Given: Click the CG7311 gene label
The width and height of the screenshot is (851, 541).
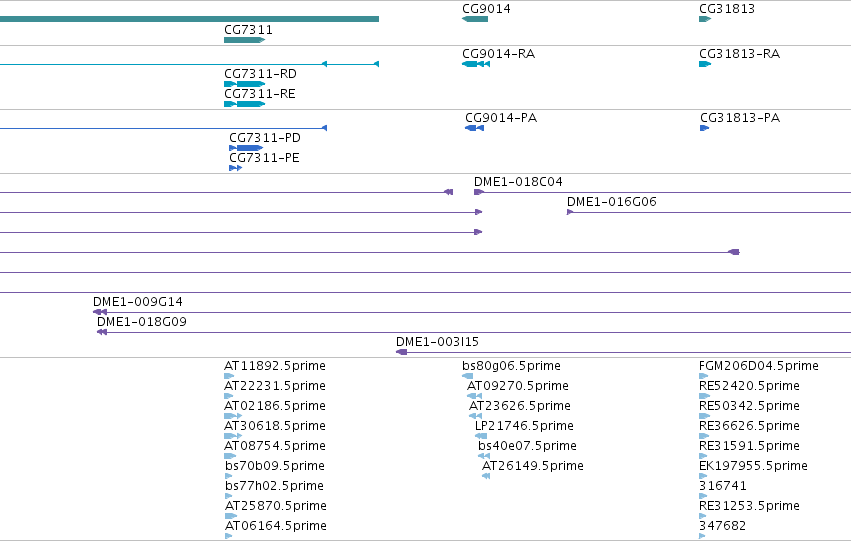Looking at the screenshot, I should [248, 30].
